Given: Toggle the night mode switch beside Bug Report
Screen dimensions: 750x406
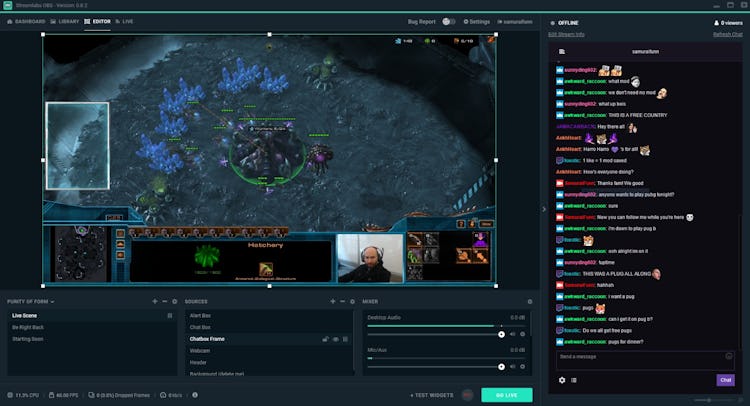Looking at the screenshot, I should click(449, 22).
